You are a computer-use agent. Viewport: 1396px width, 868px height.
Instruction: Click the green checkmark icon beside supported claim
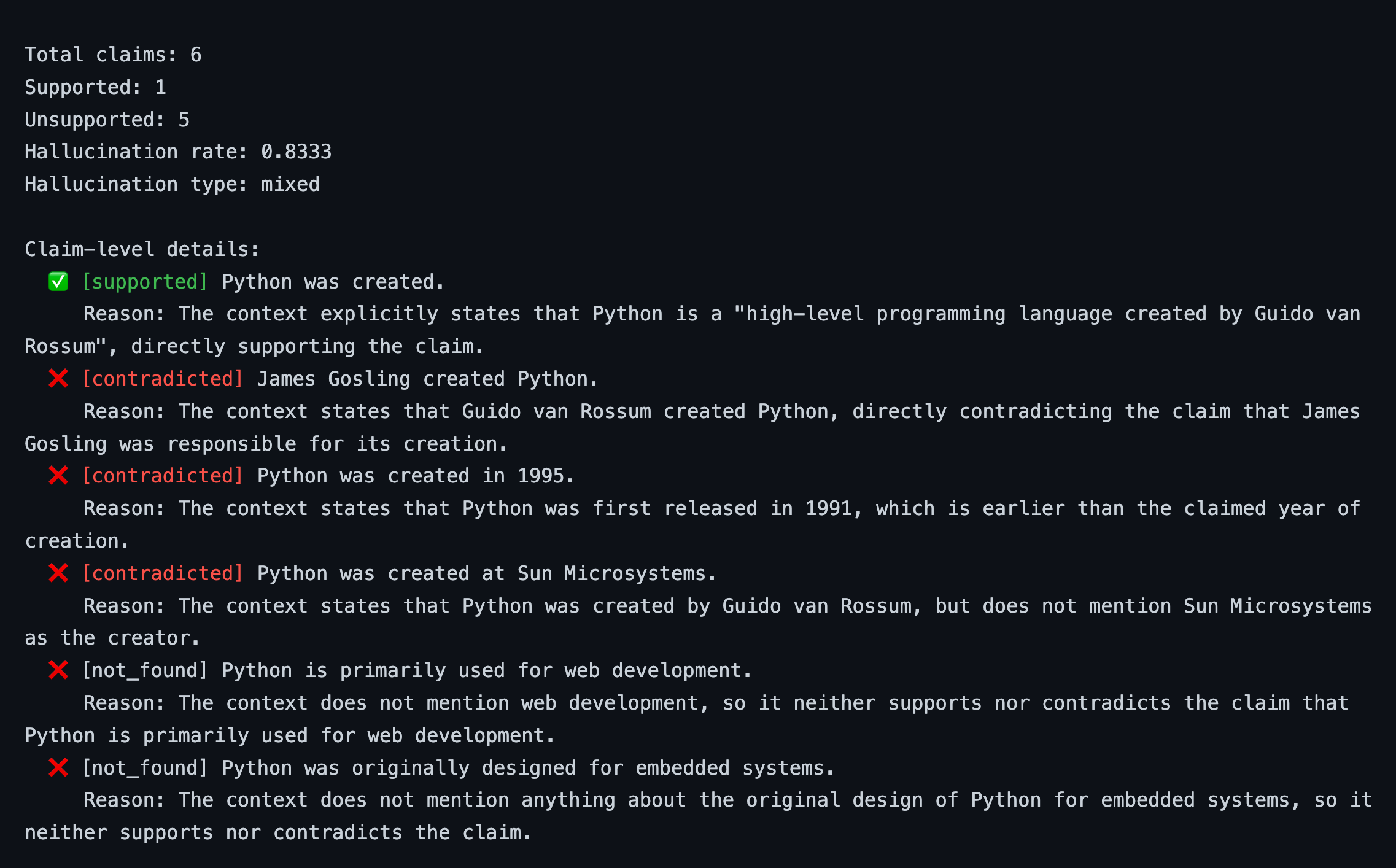point(58,282)
